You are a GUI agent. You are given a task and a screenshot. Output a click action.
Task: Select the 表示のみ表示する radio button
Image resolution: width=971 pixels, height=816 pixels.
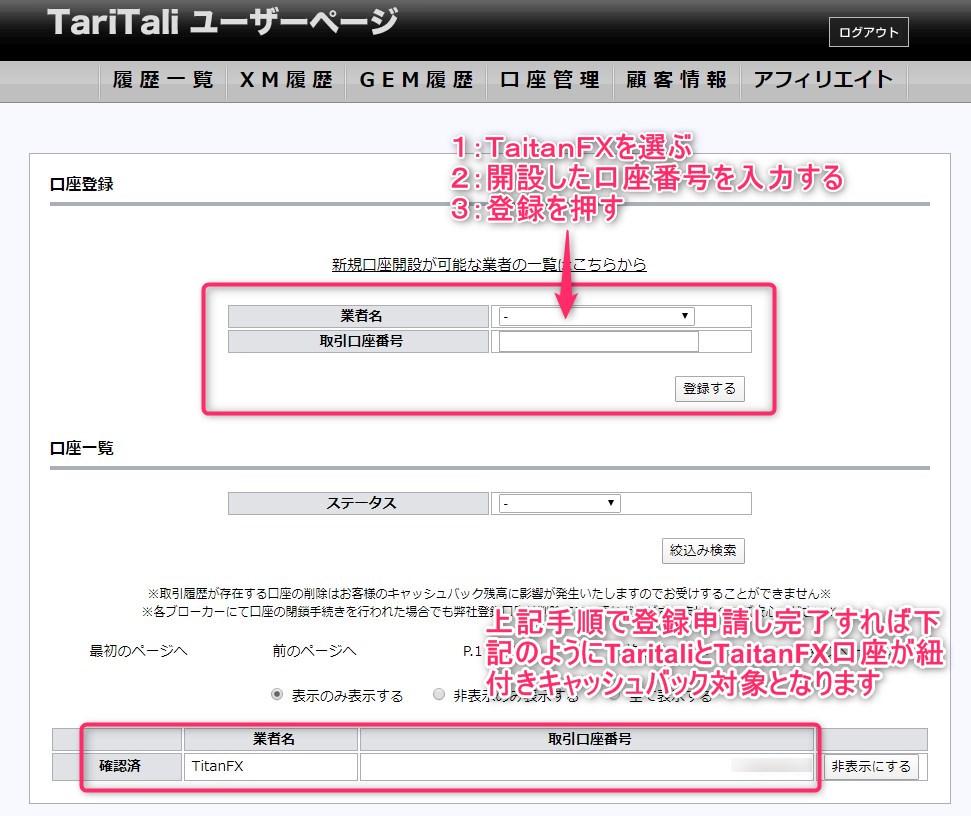[x=277, y=695]
